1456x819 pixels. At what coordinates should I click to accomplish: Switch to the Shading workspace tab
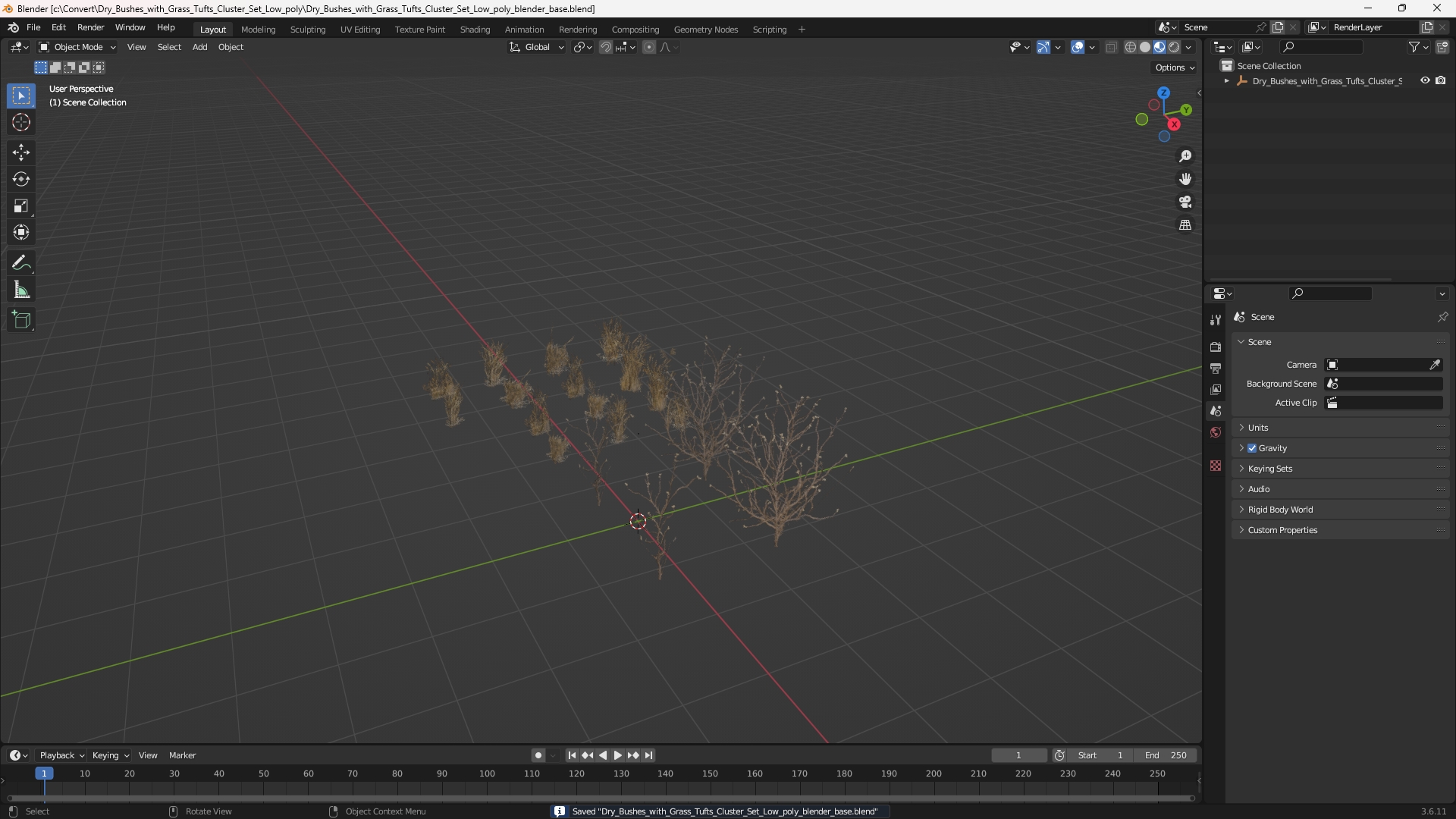pyautogui.click(x=475, y=30)
